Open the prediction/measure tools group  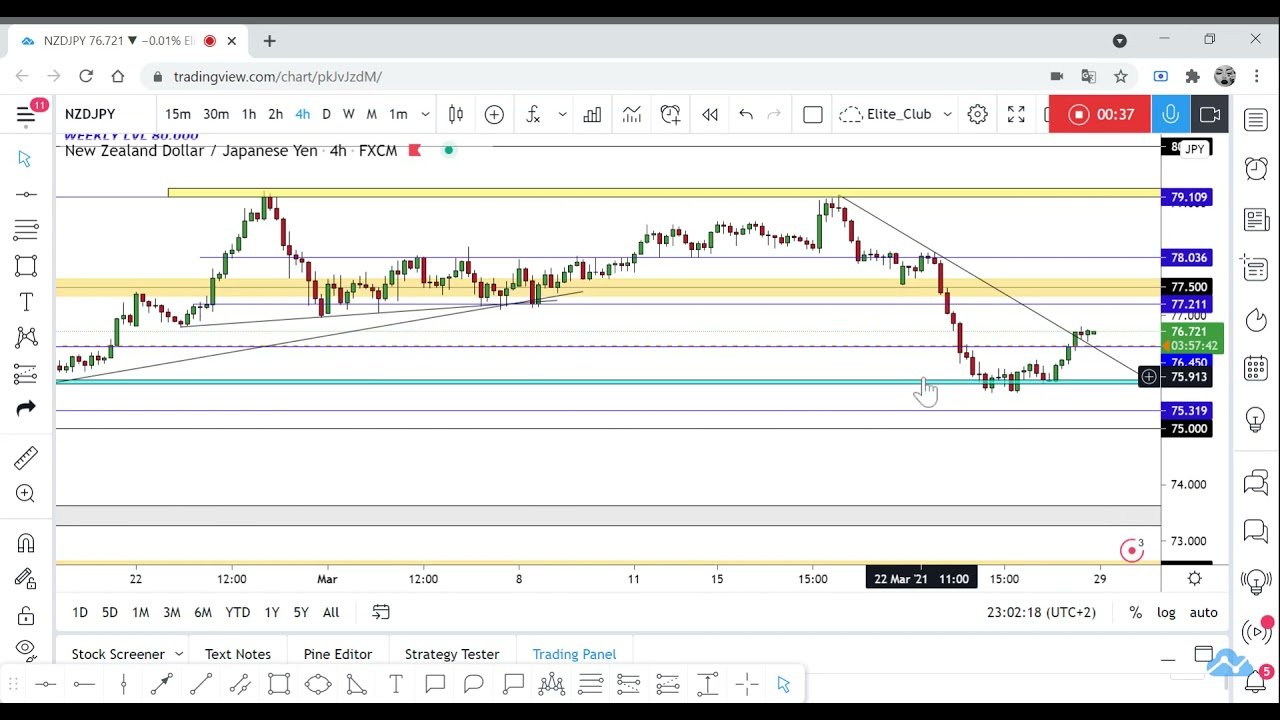point(26,374)
